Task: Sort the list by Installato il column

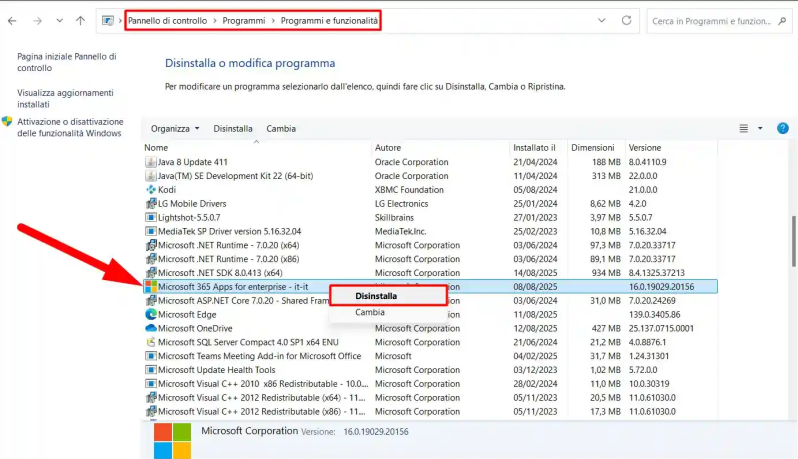Action: [x=534, y=148]
